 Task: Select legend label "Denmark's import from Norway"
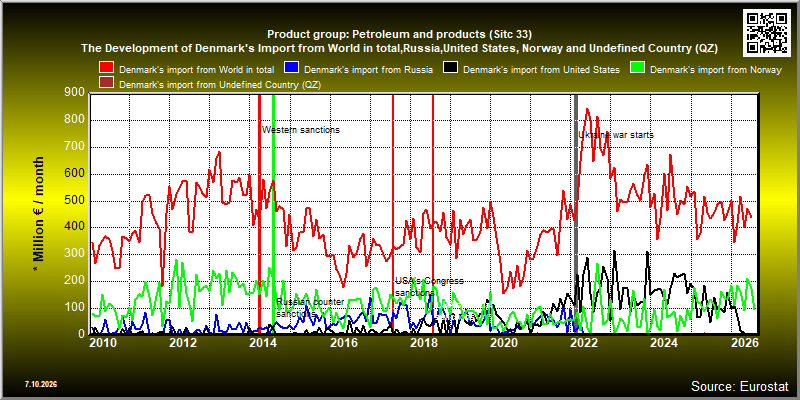click(x=716, y=70)
